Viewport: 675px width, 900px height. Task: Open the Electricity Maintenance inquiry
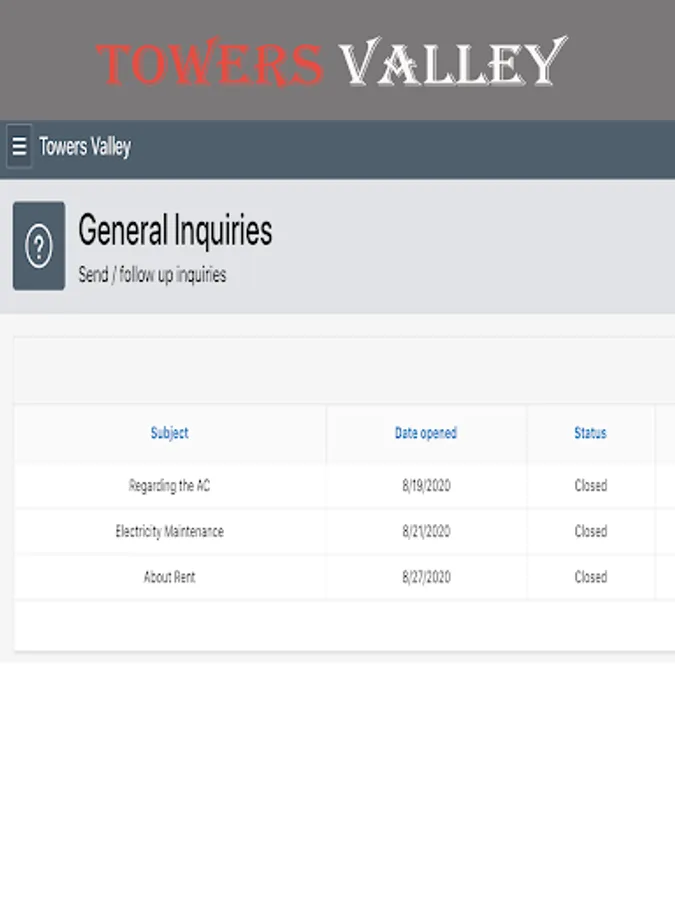tap(169, 532)
